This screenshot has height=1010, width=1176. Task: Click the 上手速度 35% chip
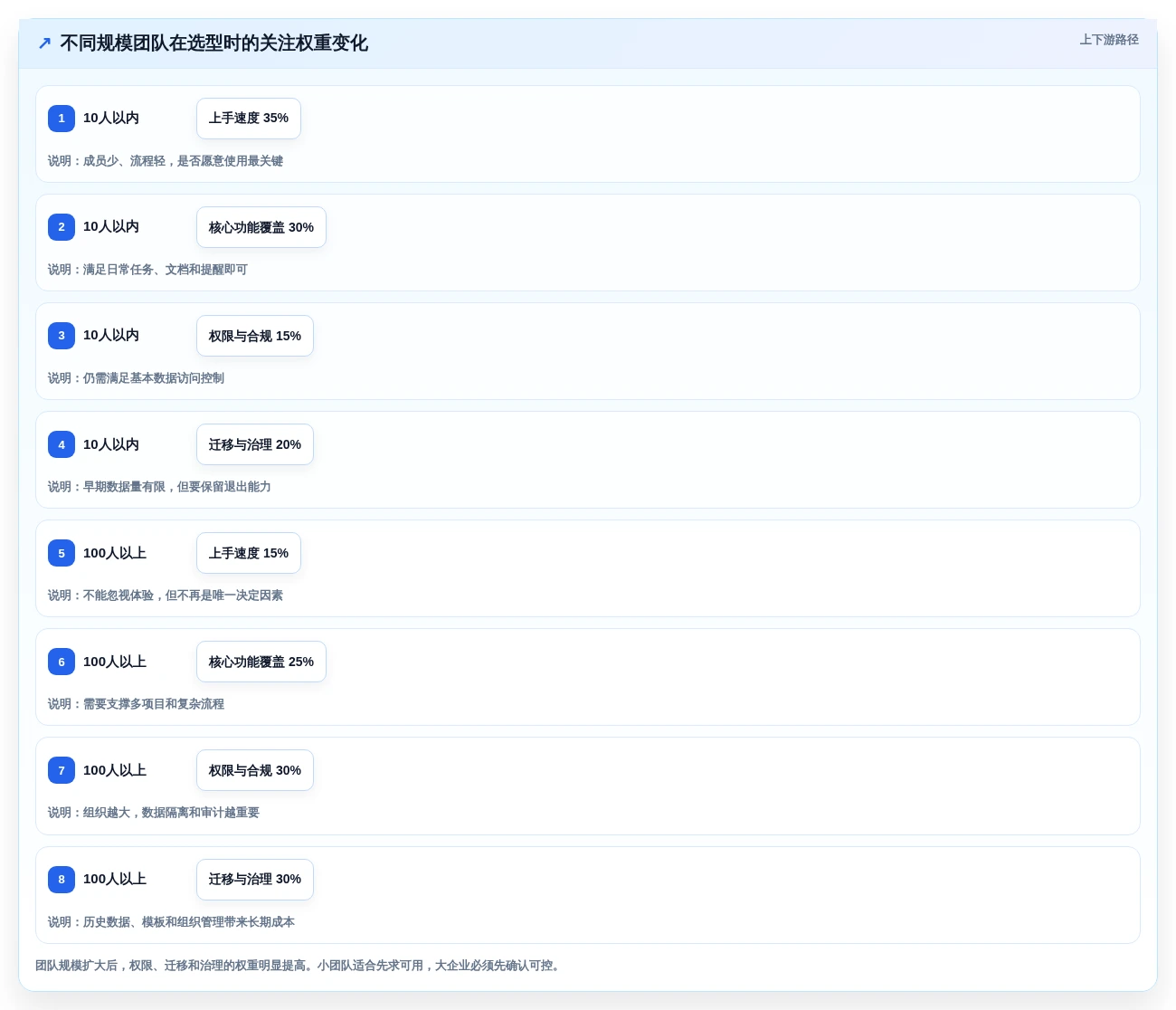pyautogui.click(x=249, y=119)
